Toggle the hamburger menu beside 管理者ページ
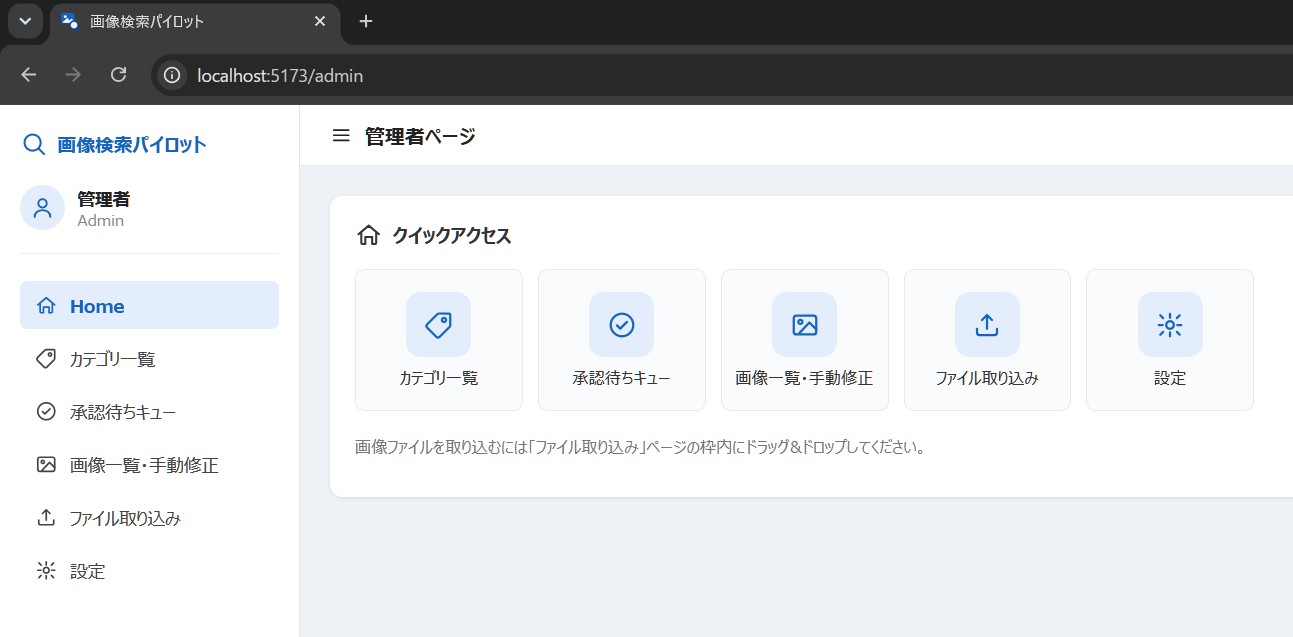The image size is (1293, 637). click(x=341, y=136)
